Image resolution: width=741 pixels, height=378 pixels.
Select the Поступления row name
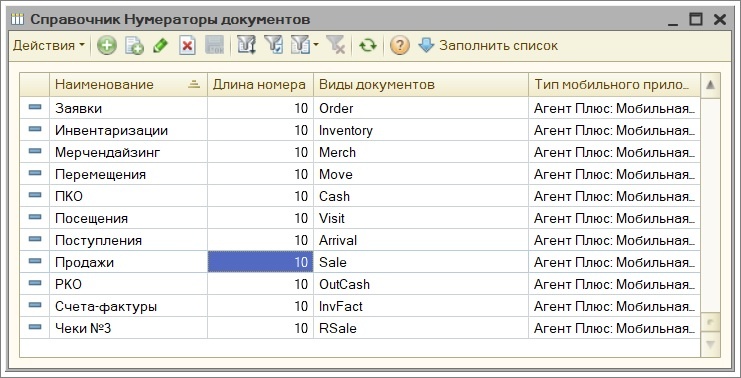[98, 241]
